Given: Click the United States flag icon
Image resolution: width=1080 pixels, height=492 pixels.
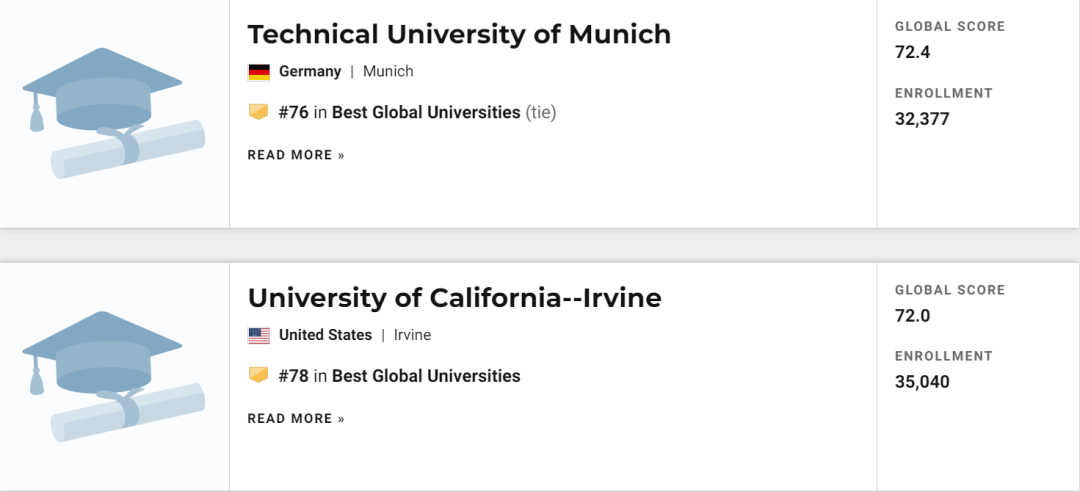Looking at the screenshot, I should (x=259, y=336).
